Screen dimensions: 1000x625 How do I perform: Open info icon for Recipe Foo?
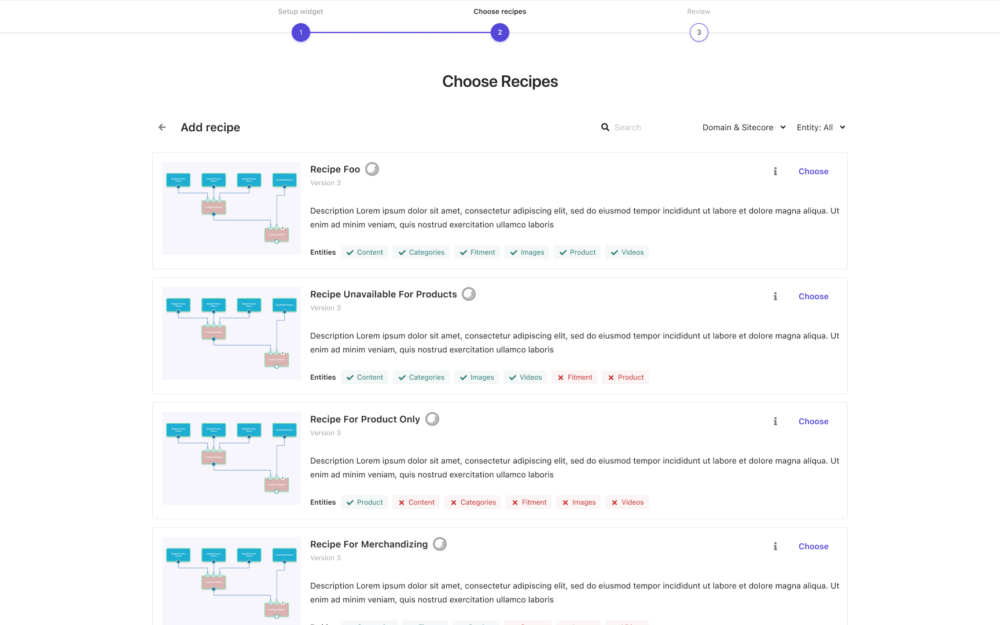[x=775, y=172]
